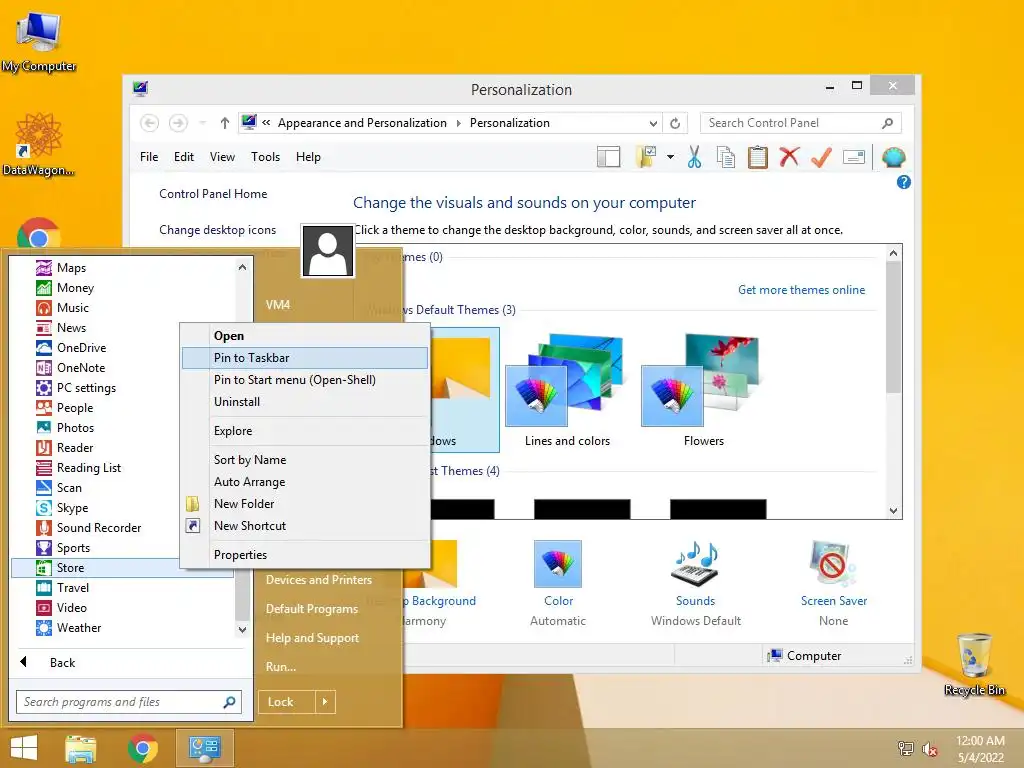The height and width of the screenshot is (768, 1024).
Task: Expand the address bar history dropdown
Action: 653,123
